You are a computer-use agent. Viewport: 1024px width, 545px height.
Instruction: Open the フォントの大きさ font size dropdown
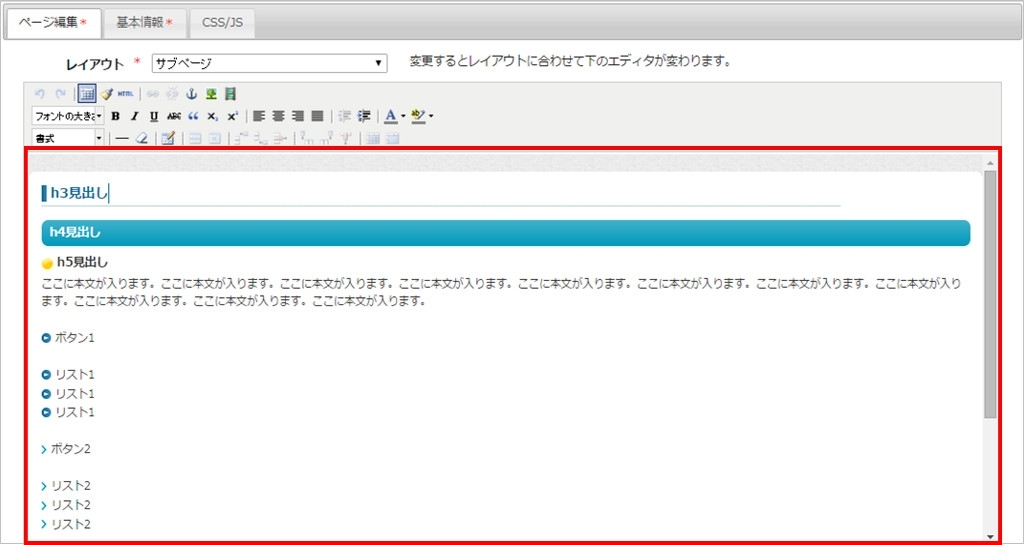(68, 116)
